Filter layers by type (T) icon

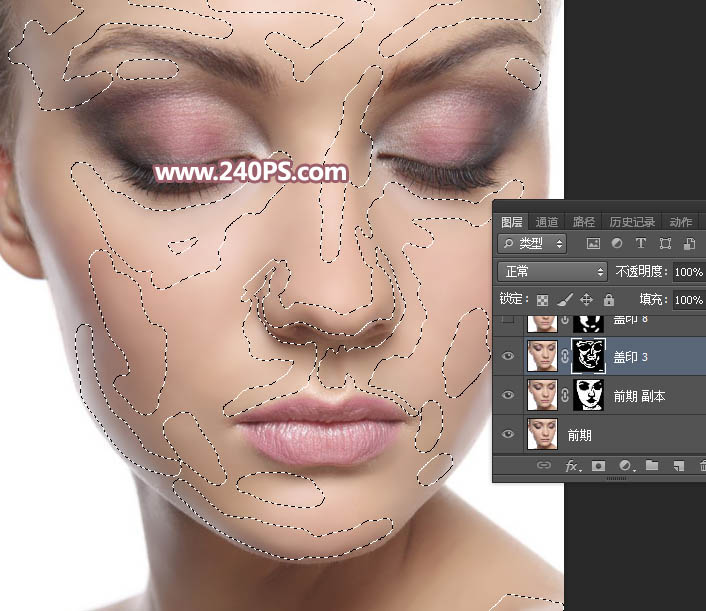pyautogui.click(x=641, y=244)
